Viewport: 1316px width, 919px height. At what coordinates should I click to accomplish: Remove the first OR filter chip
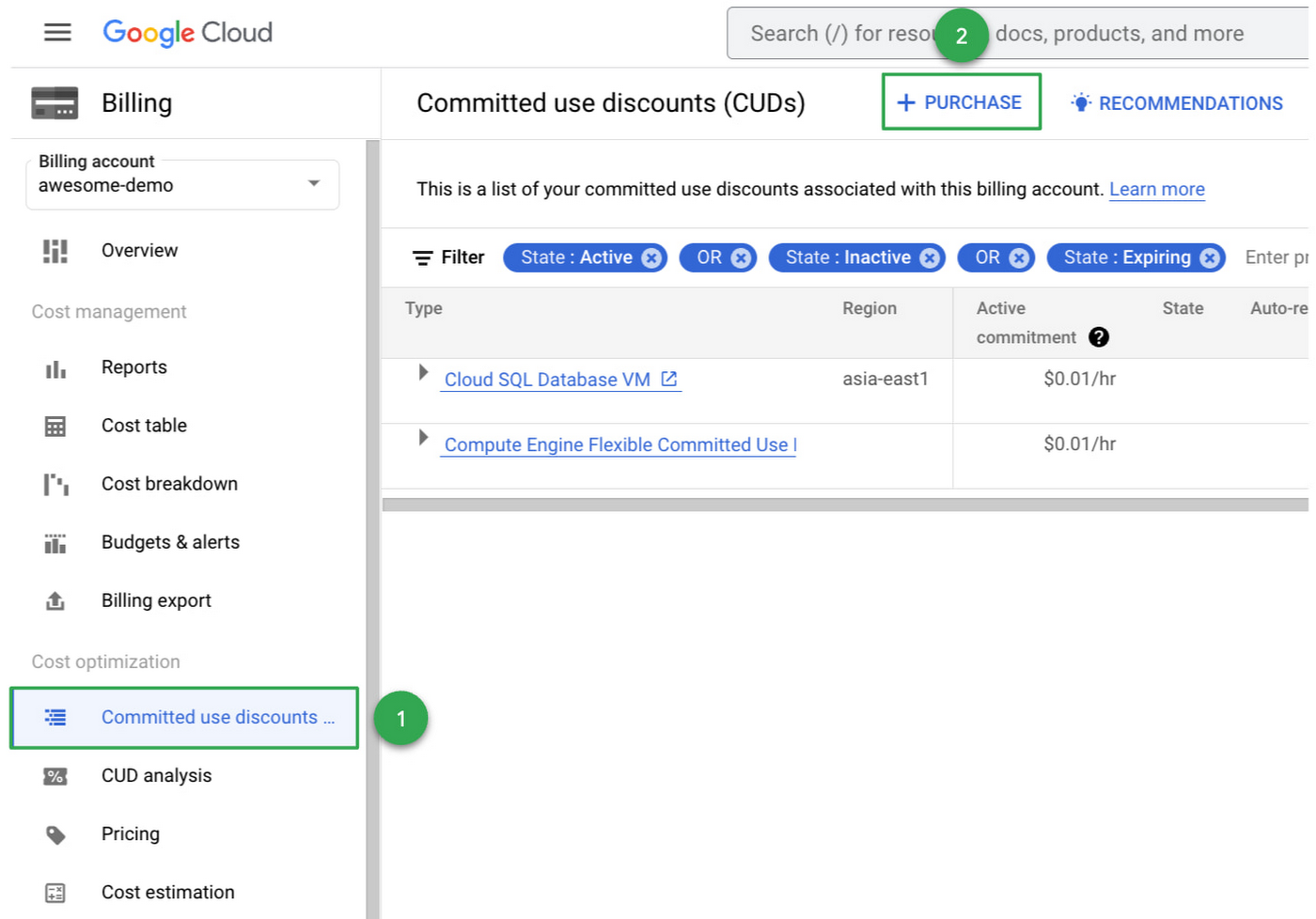[741, 257]
